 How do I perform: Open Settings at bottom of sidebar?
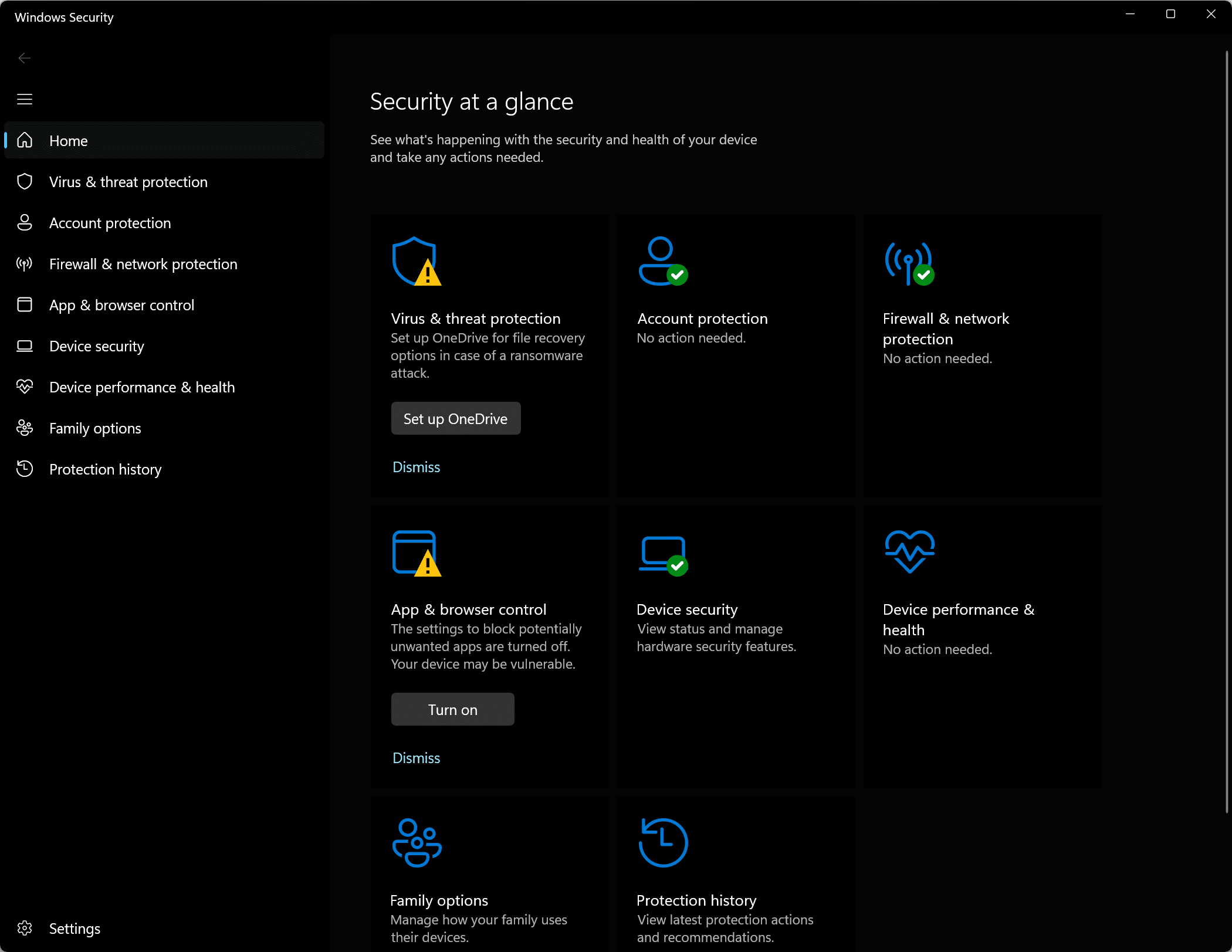164,928
